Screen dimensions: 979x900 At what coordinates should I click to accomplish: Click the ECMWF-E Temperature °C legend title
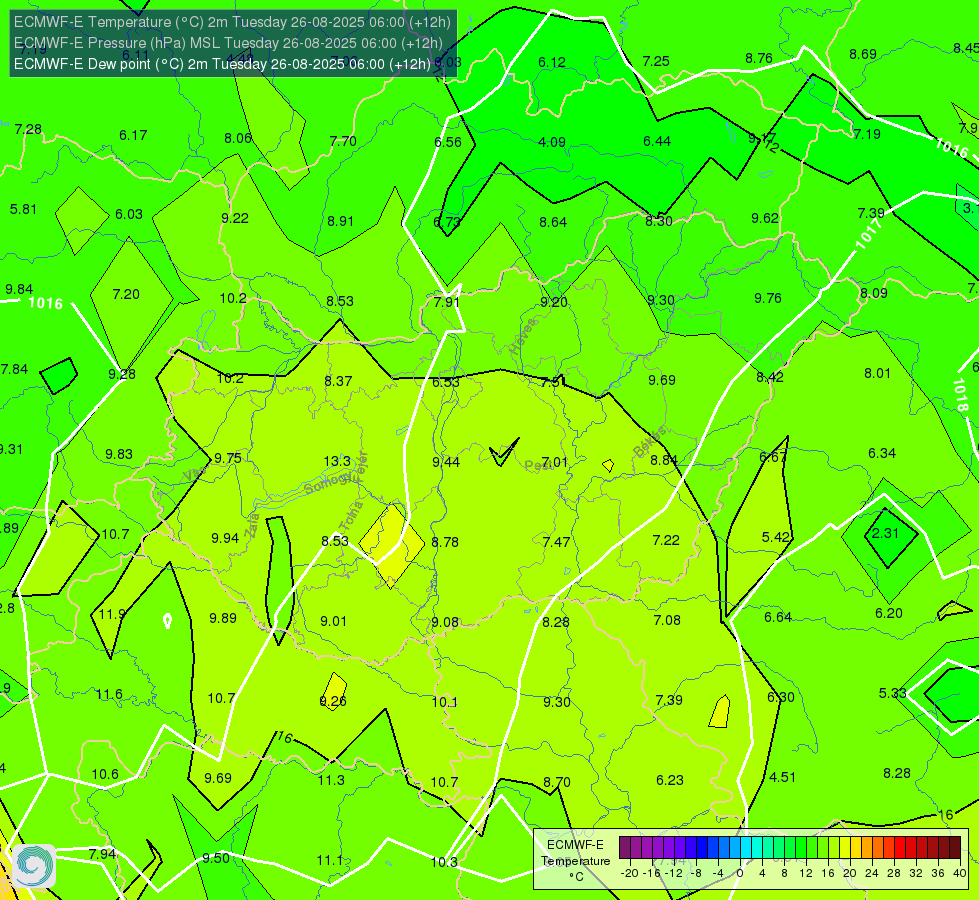click(575, 861)
